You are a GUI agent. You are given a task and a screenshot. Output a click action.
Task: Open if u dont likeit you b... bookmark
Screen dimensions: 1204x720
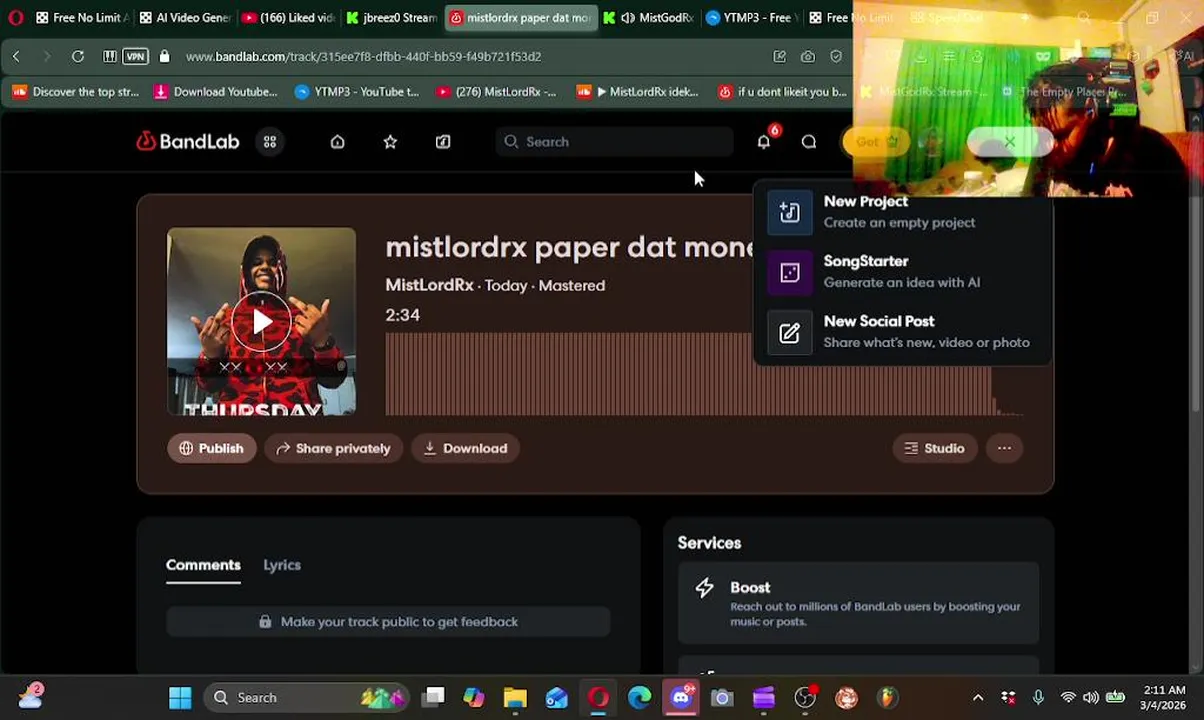pos(783,92)
